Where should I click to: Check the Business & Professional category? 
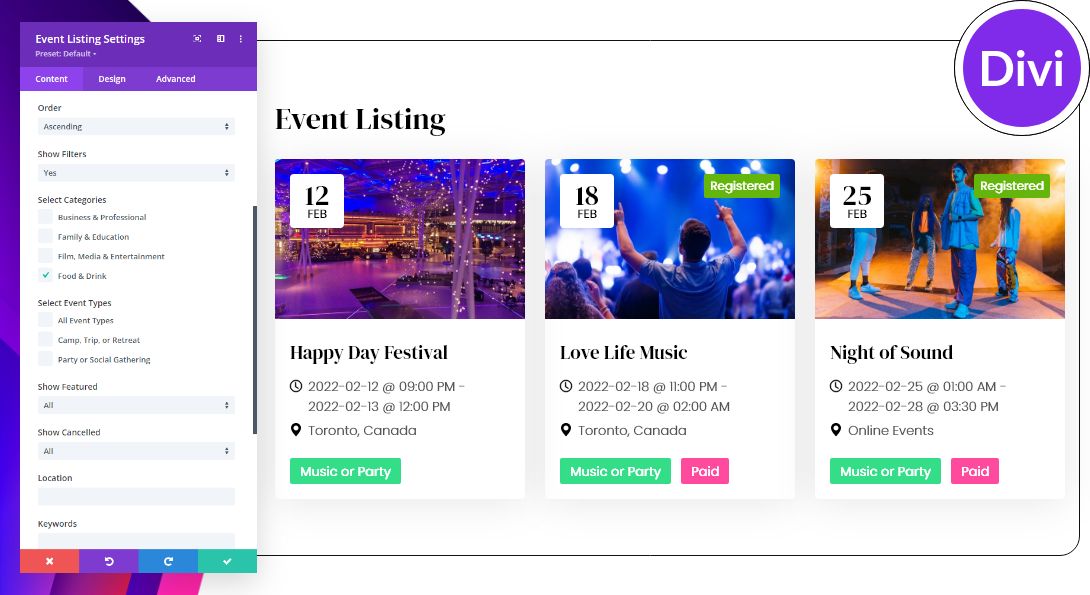coord(45,217)
